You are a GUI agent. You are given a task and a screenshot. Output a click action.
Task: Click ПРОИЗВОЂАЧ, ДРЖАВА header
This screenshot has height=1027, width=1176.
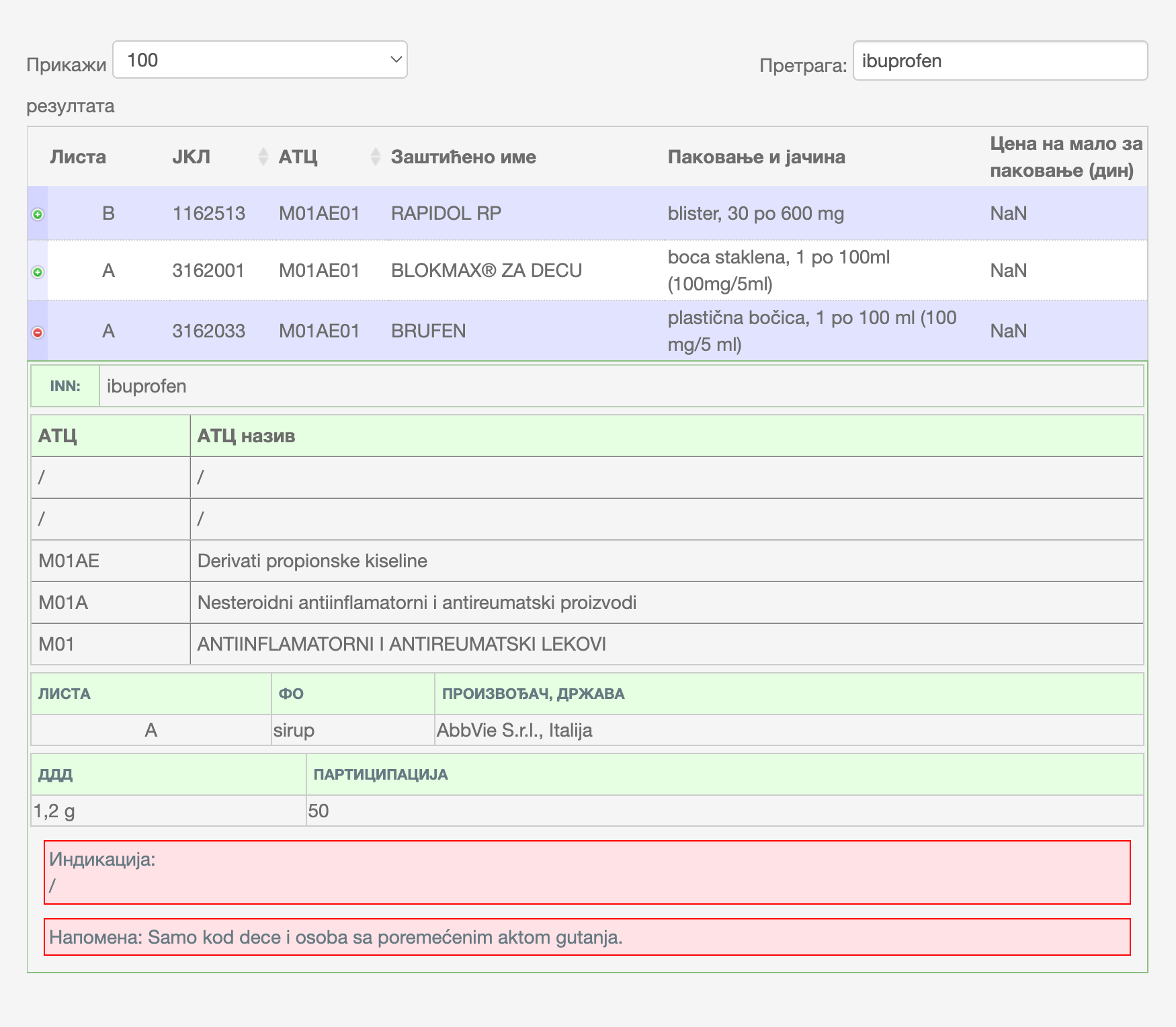point(534,694)
